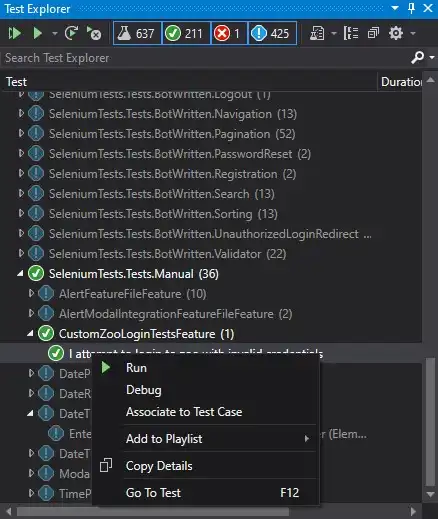Expand the BotWritten.Sorting (13) node
The width and height of the screenshot is (438, 519).
point(21,213)
